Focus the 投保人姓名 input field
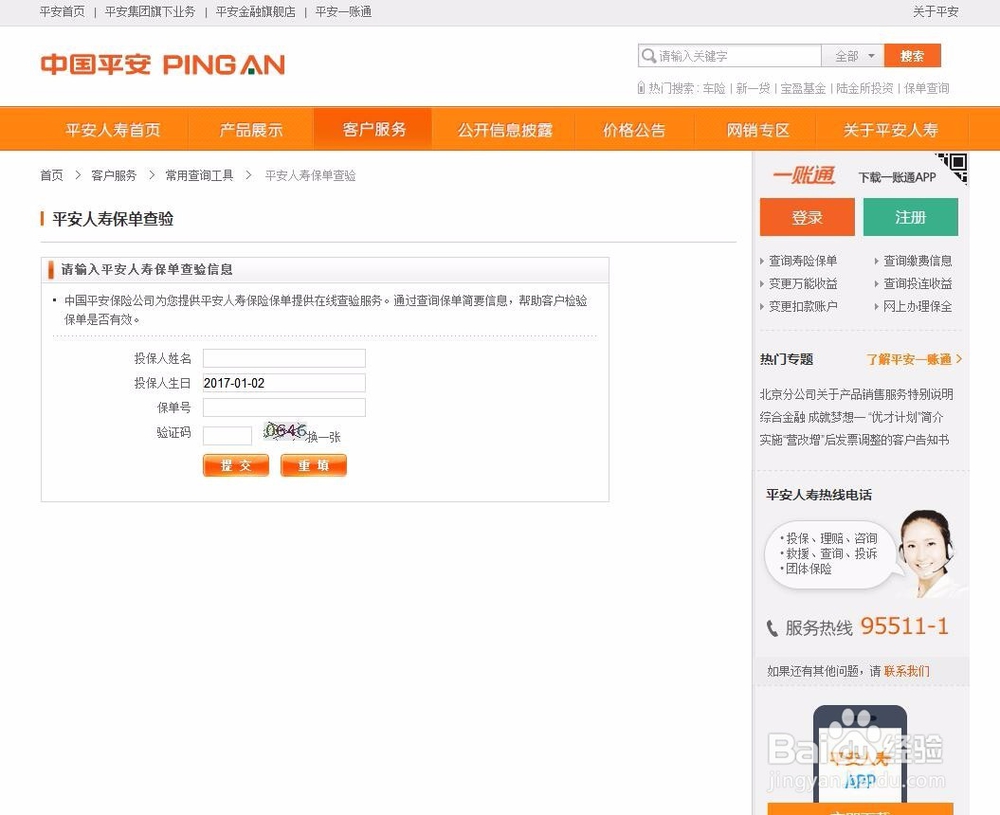This screenshot has width=1000, height=815. 284,358
